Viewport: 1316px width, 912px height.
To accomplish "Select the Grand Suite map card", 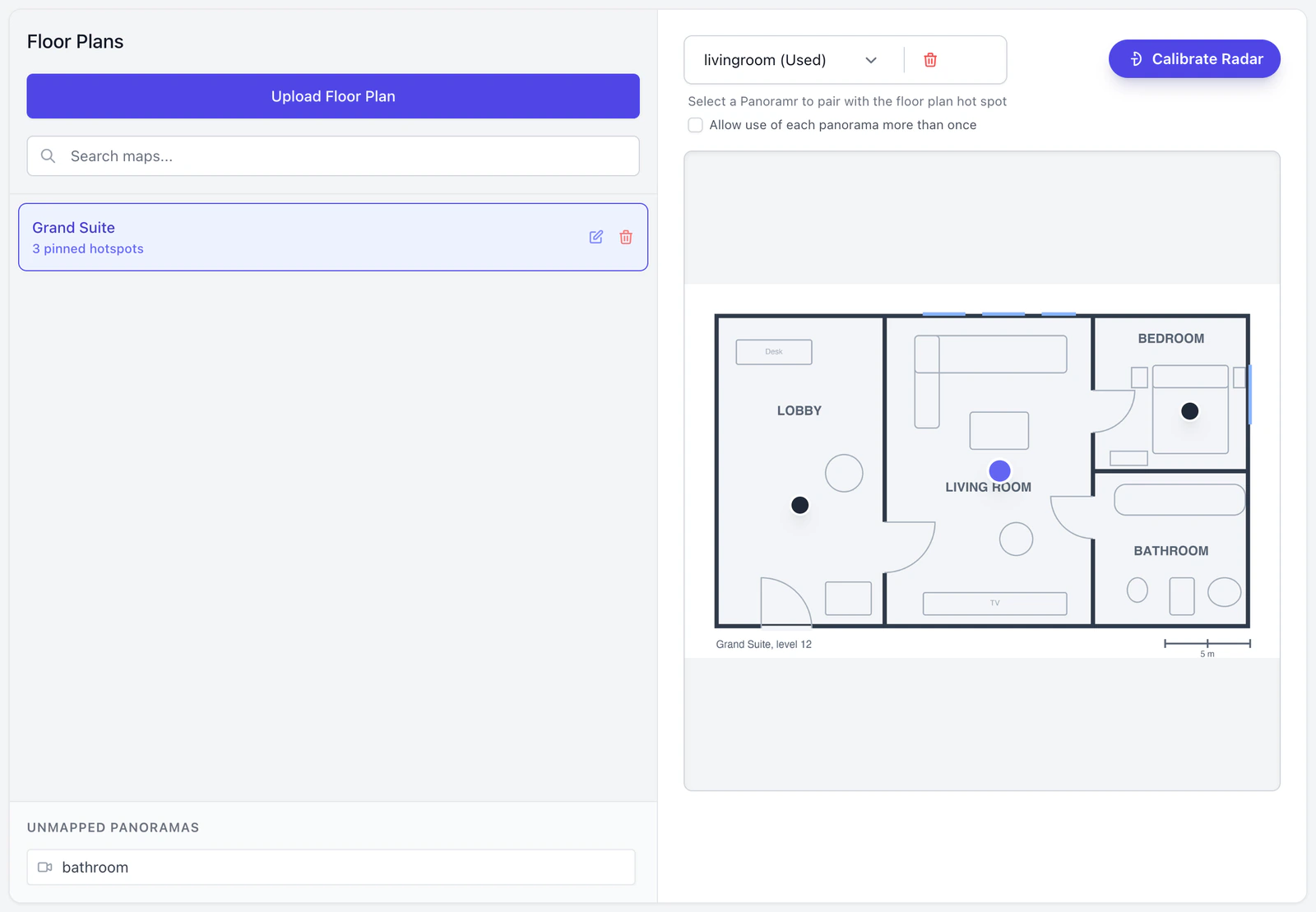I will (x=333, y=237).
